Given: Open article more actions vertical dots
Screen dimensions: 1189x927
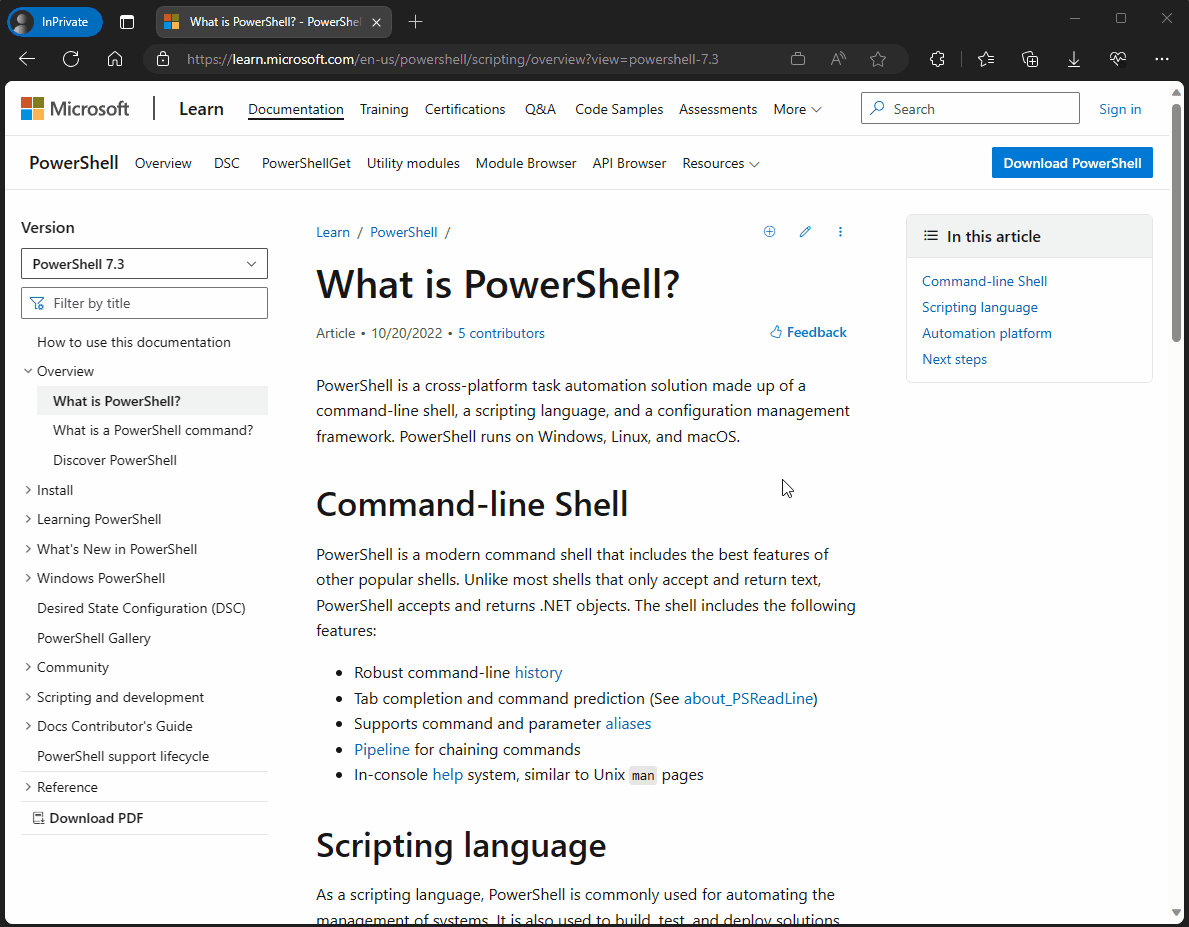Looking at the screenshot, I should [840, 232].
